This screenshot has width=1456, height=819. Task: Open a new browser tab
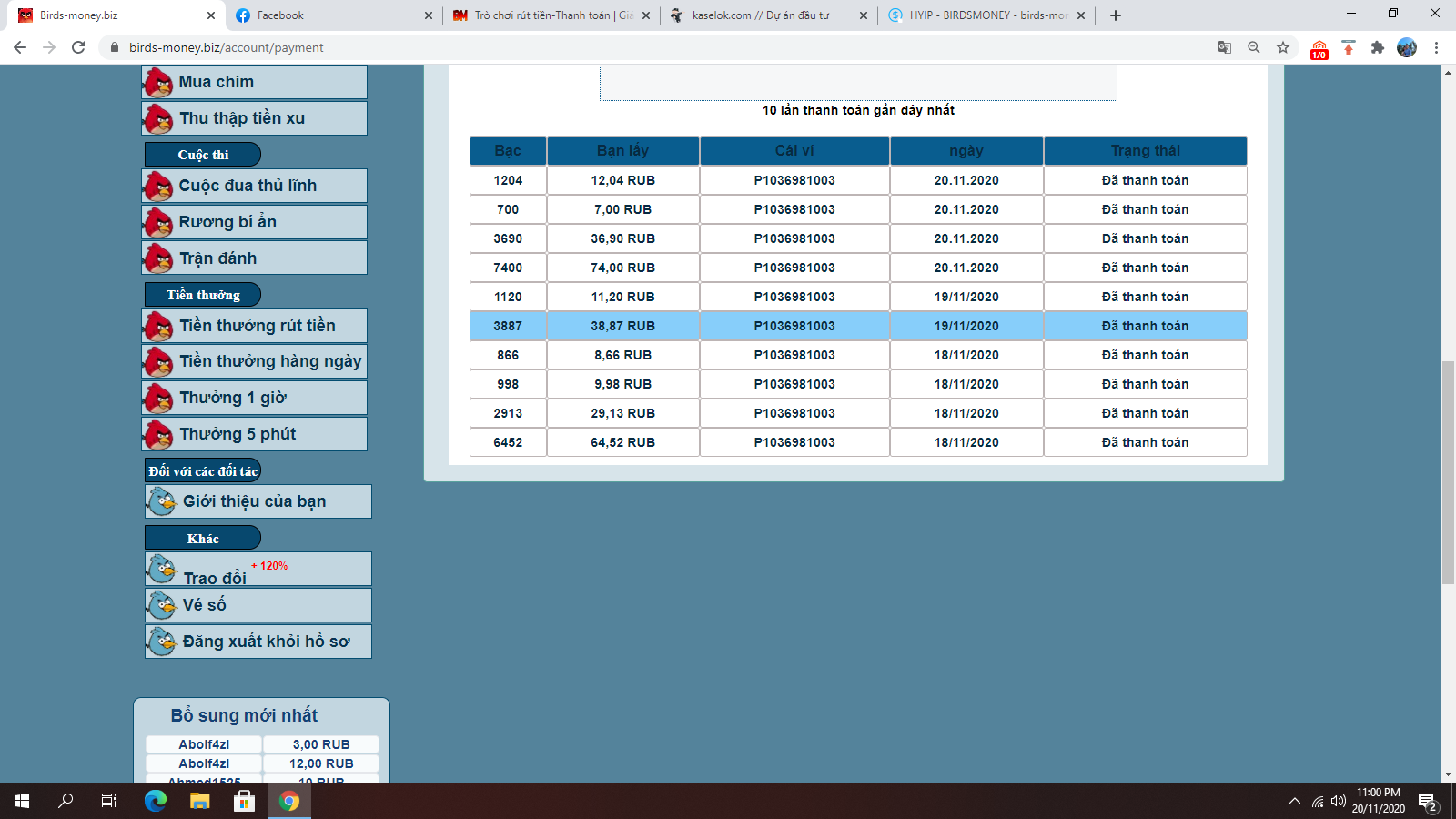click(x=1116, y=15)
